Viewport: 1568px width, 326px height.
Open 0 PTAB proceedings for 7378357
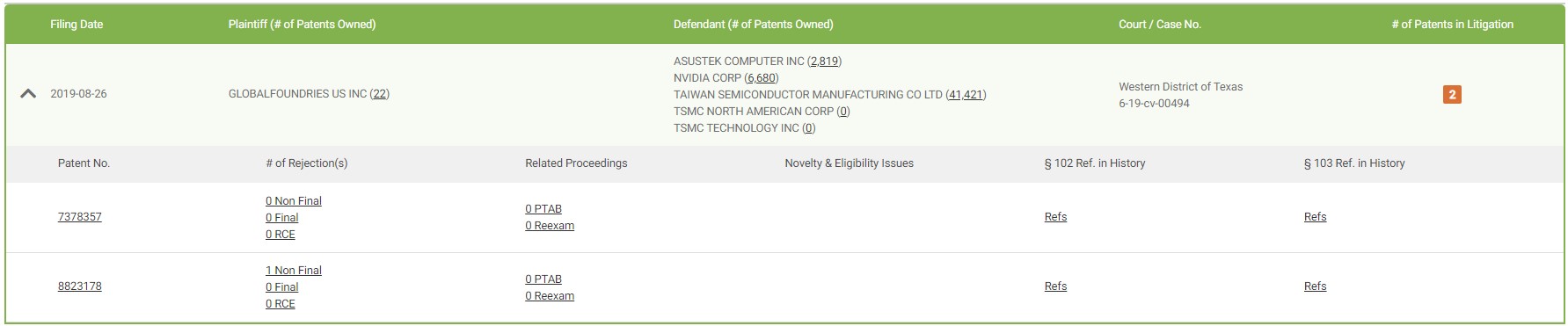543,209
